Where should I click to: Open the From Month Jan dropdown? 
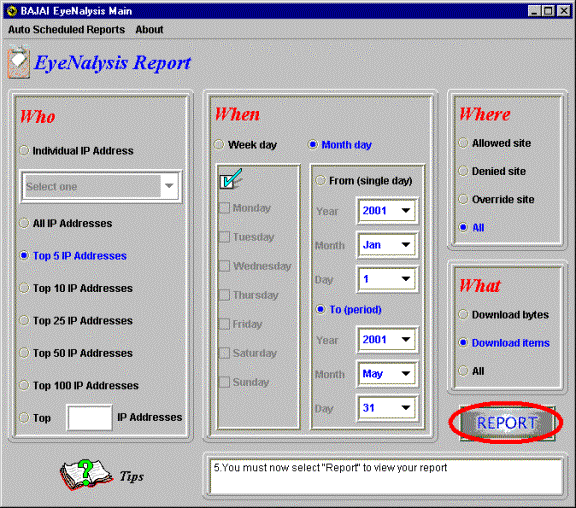coord(387,245)
